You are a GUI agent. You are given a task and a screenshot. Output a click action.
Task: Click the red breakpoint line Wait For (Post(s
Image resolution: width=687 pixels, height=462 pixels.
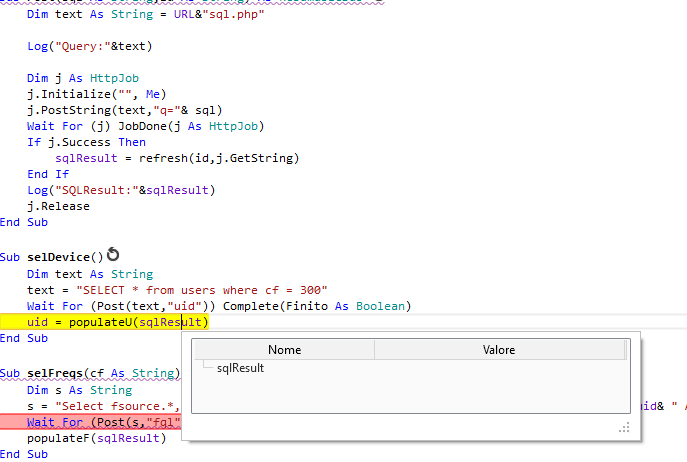coord(91,422)
